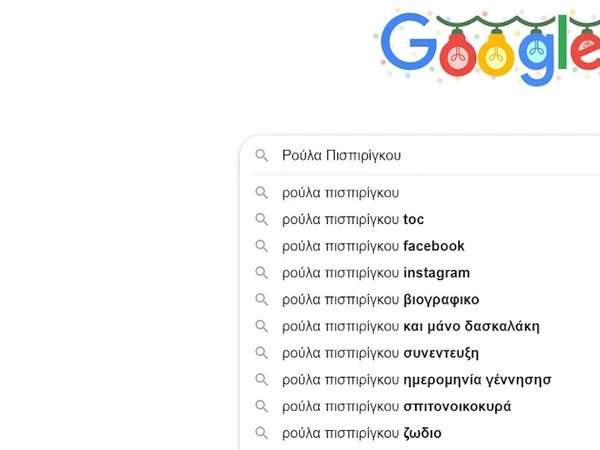Viewport: 600px width, 450px height.
Task: Select the 'σπιτονοικοκυρά' suggestion text
Action: click(x=396, y=407)
